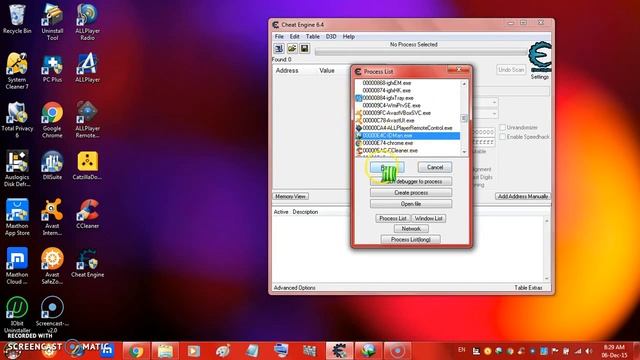Image resolution: width=640 pixels, height=360 pixels.
Task: Click the Chrome icon in the taskbar
Action: coord(136,351)
